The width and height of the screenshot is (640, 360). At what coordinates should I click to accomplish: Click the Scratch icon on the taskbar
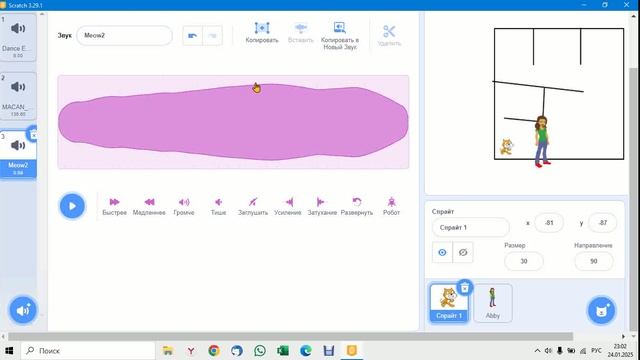[x=352, y=351]
